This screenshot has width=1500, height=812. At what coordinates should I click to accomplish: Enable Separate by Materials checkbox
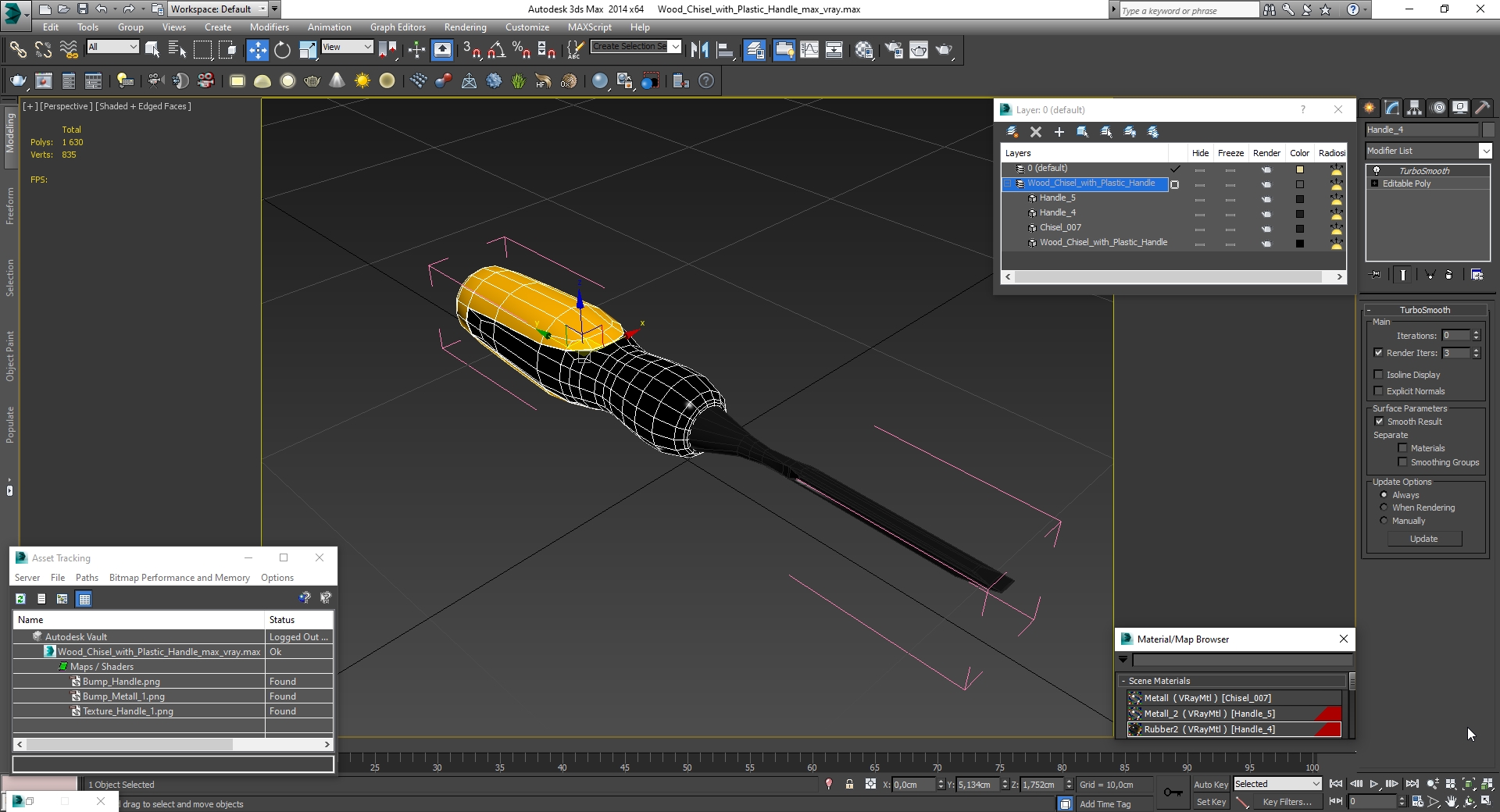(x=1402, y=448)
